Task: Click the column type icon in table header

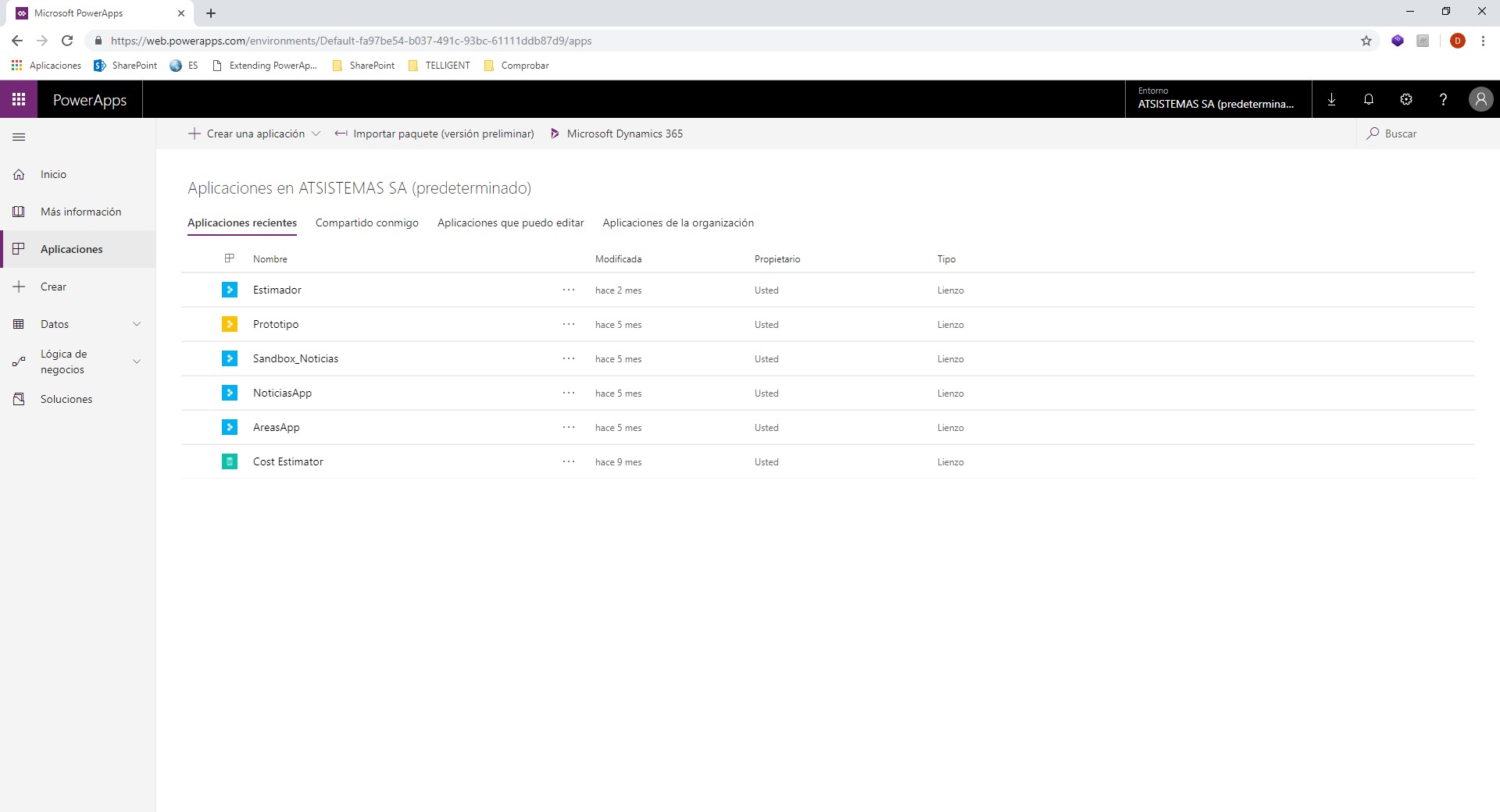Action: [x=230, y=258]
